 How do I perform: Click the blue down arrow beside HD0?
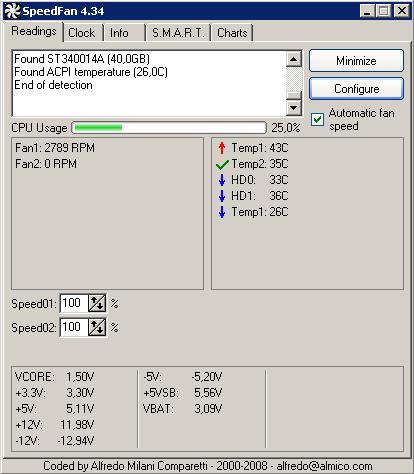pos(222,180)
